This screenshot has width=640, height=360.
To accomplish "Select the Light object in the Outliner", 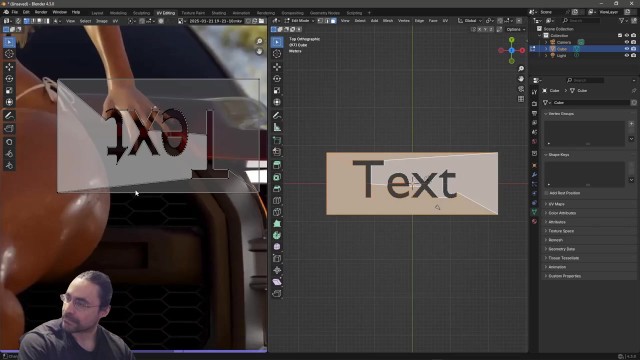I will point(561,55).
